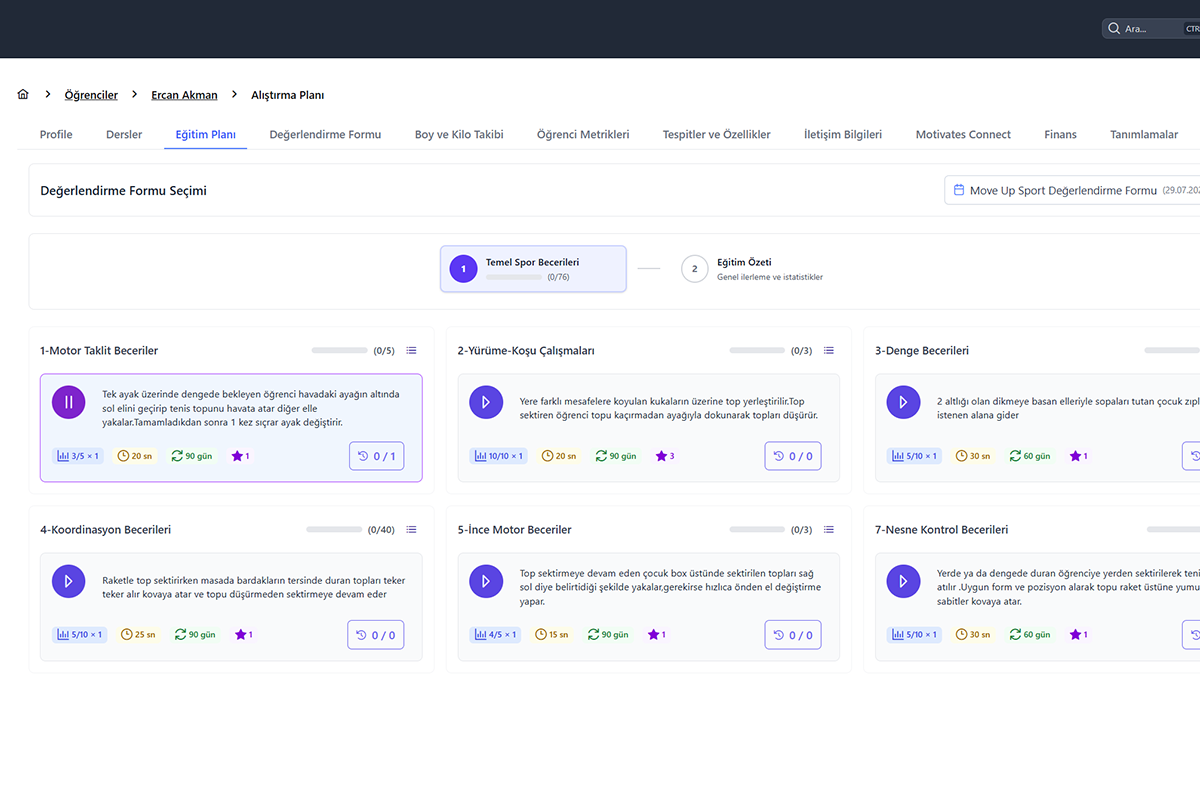1200x800 pixels.
Task: Open the Boy ve Kilo Takibi tab
Action: coord(459,134)
